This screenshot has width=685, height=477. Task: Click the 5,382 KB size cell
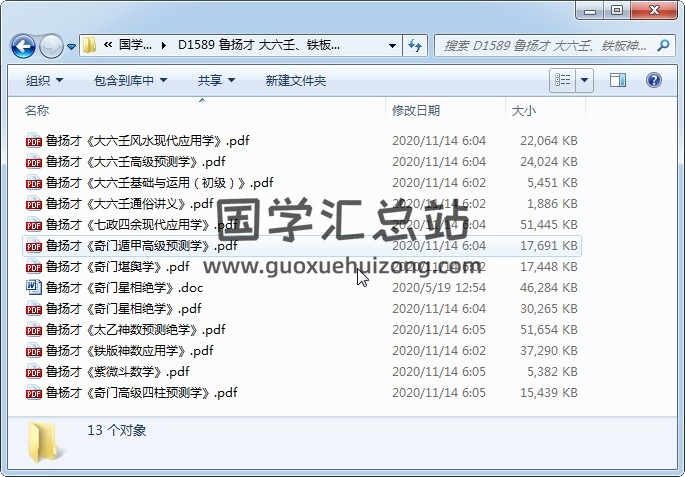[552, 371]
